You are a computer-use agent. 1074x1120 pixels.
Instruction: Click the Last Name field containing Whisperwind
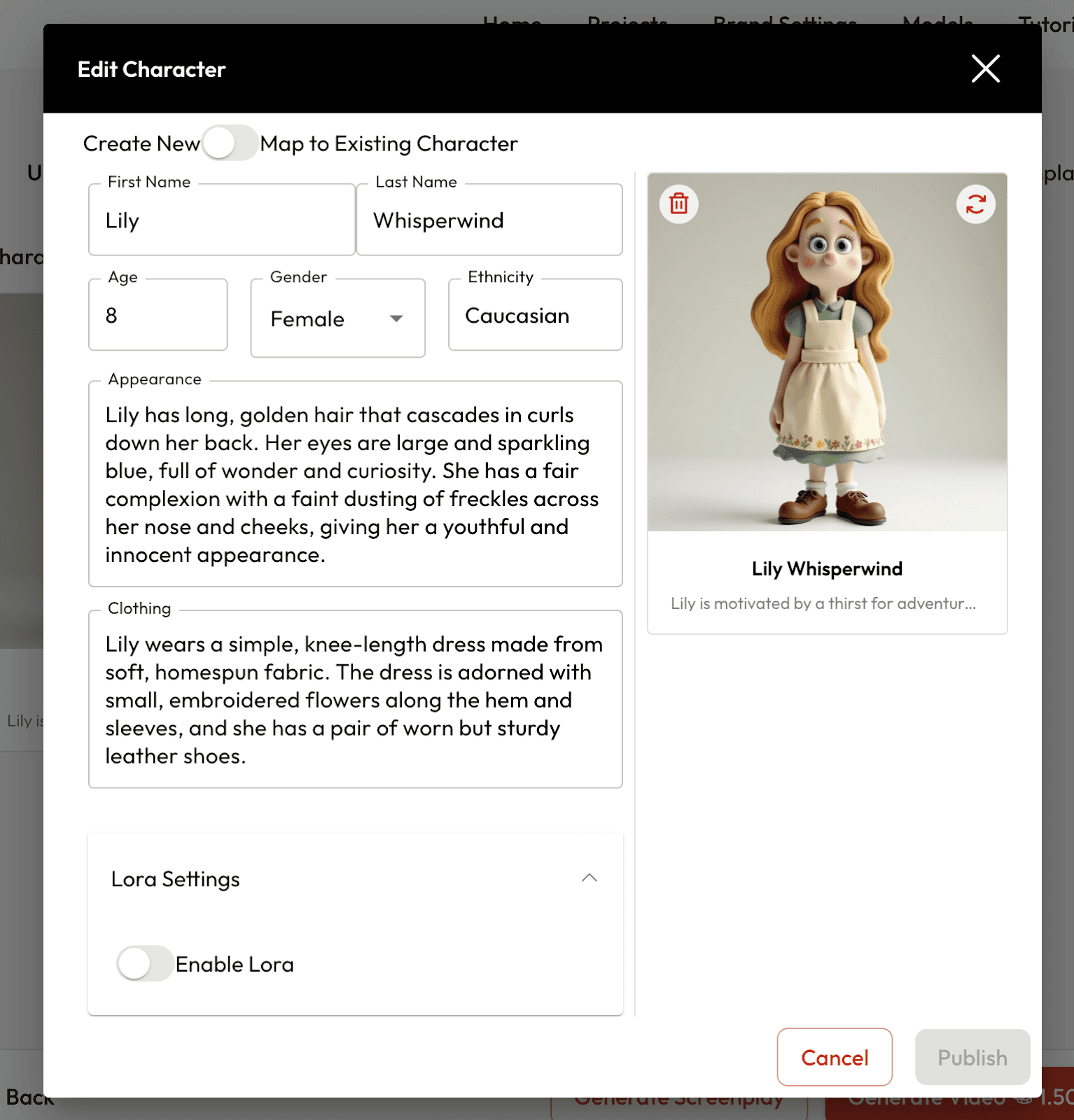click(489, 220)
